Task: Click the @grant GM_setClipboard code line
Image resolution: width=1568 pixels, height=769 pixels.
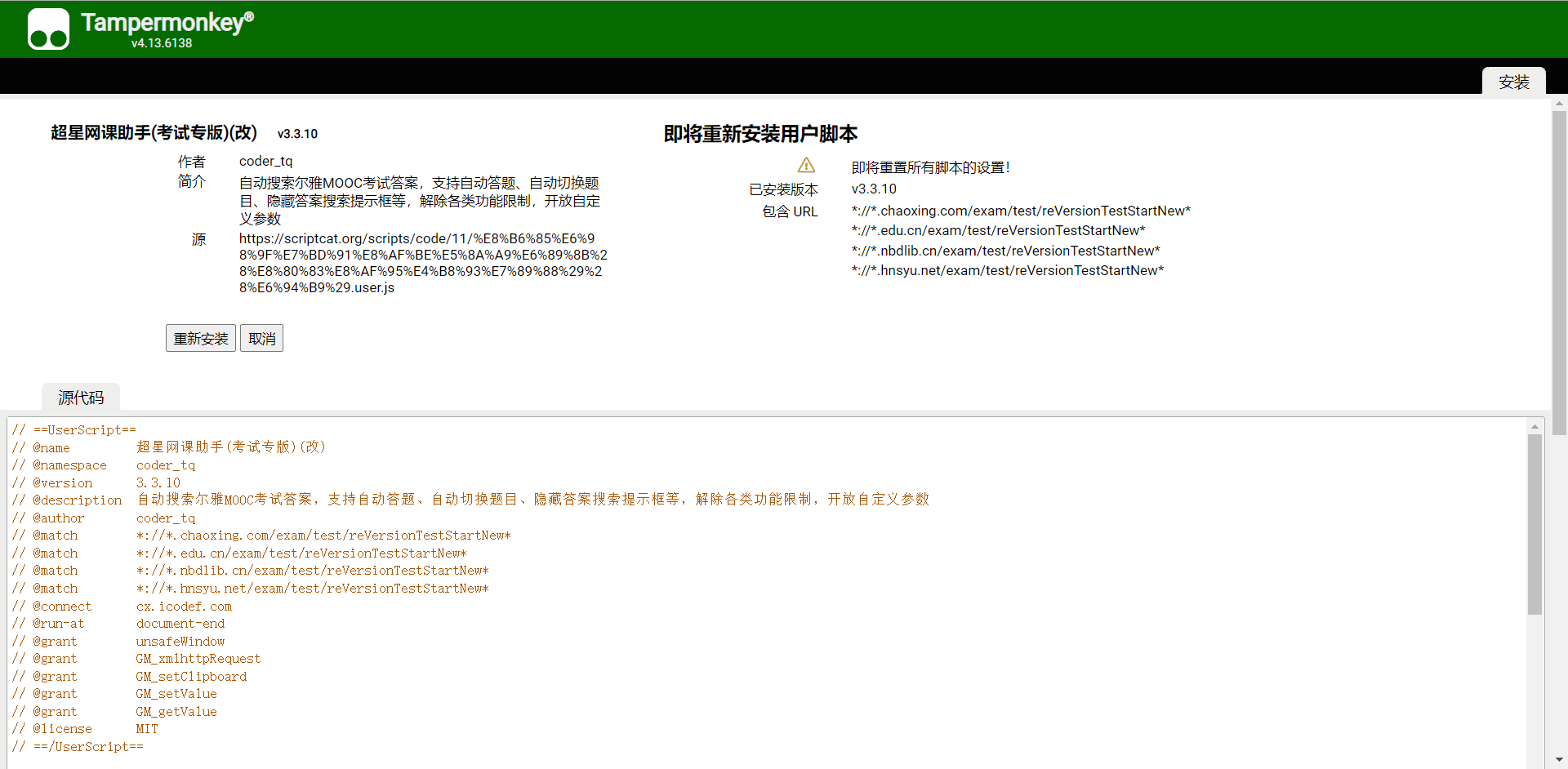Action: click(x=129, y=676)
